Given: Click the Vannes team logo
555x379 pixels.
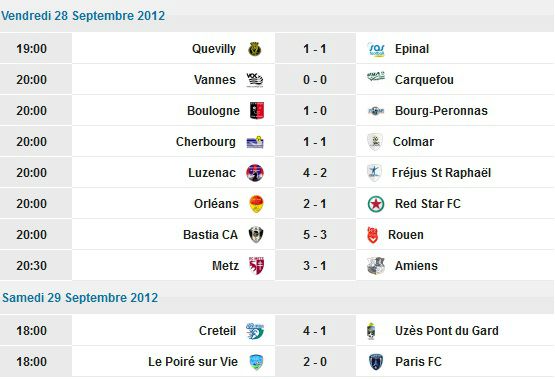Looking at the screenshot, I should tap(254, 80).
